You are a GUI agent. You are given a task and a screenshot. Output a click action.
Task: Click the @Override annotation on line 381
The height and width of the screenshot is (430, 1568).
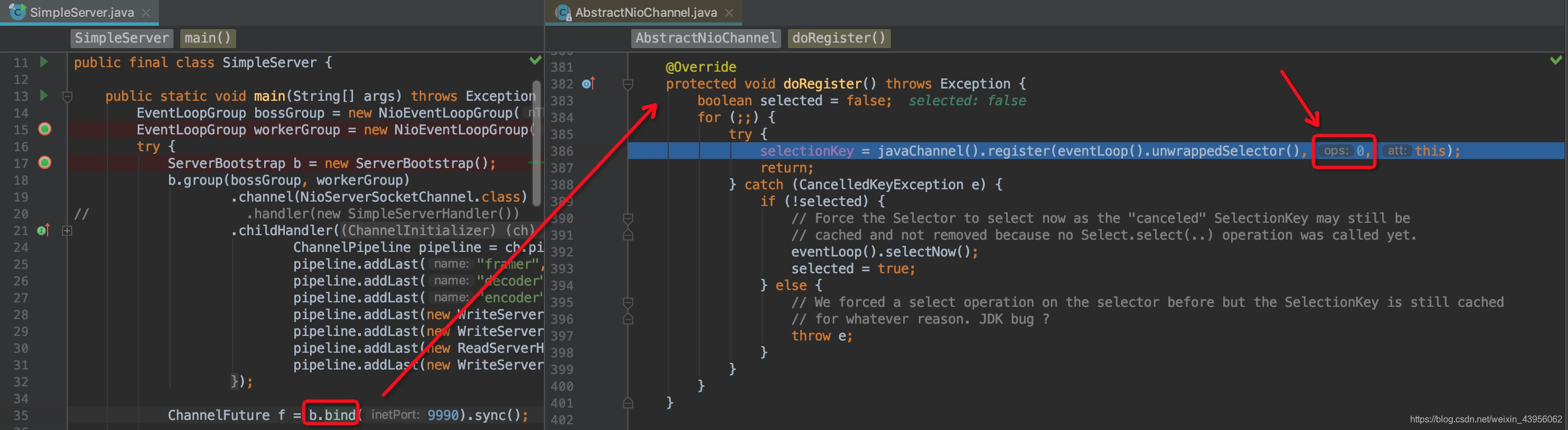click(x=701, y=67)
